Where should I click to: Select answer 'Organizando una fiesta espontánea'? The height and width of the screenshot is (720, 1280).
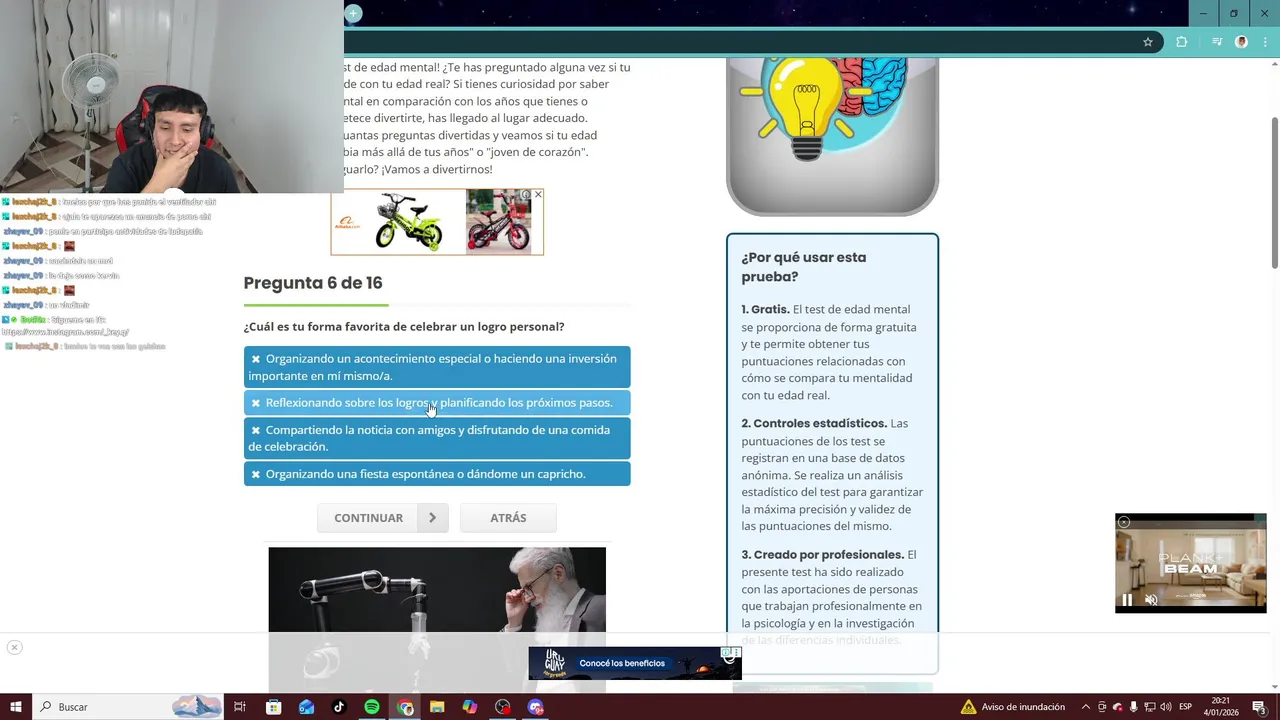pyautogui.click(x=437, y=474)
